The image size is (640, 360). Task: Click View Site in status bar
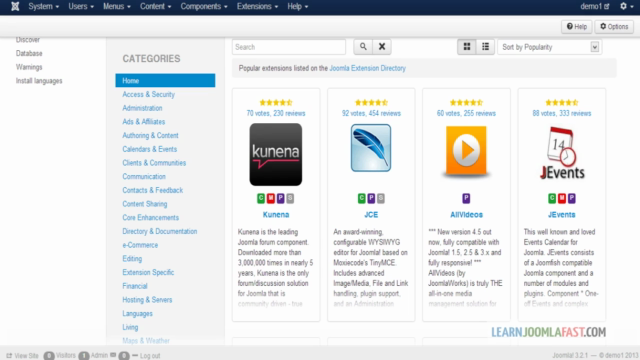click(x=22, y=356)
